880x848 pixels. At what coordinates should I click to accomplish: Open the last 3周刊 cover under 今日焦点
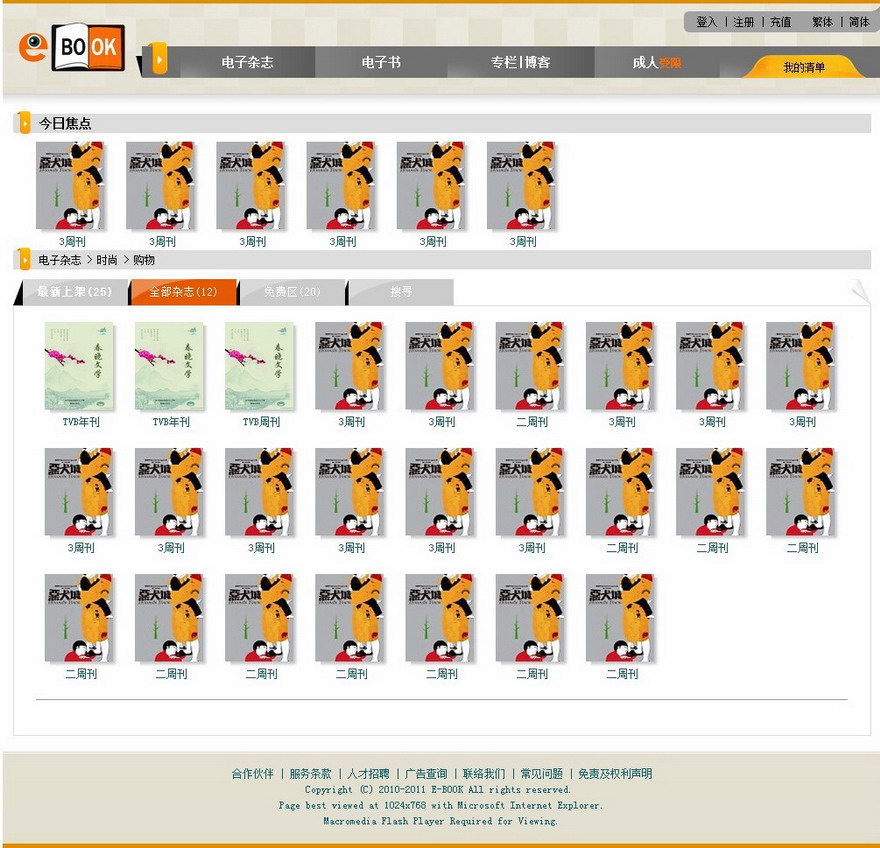pos(522,186)
